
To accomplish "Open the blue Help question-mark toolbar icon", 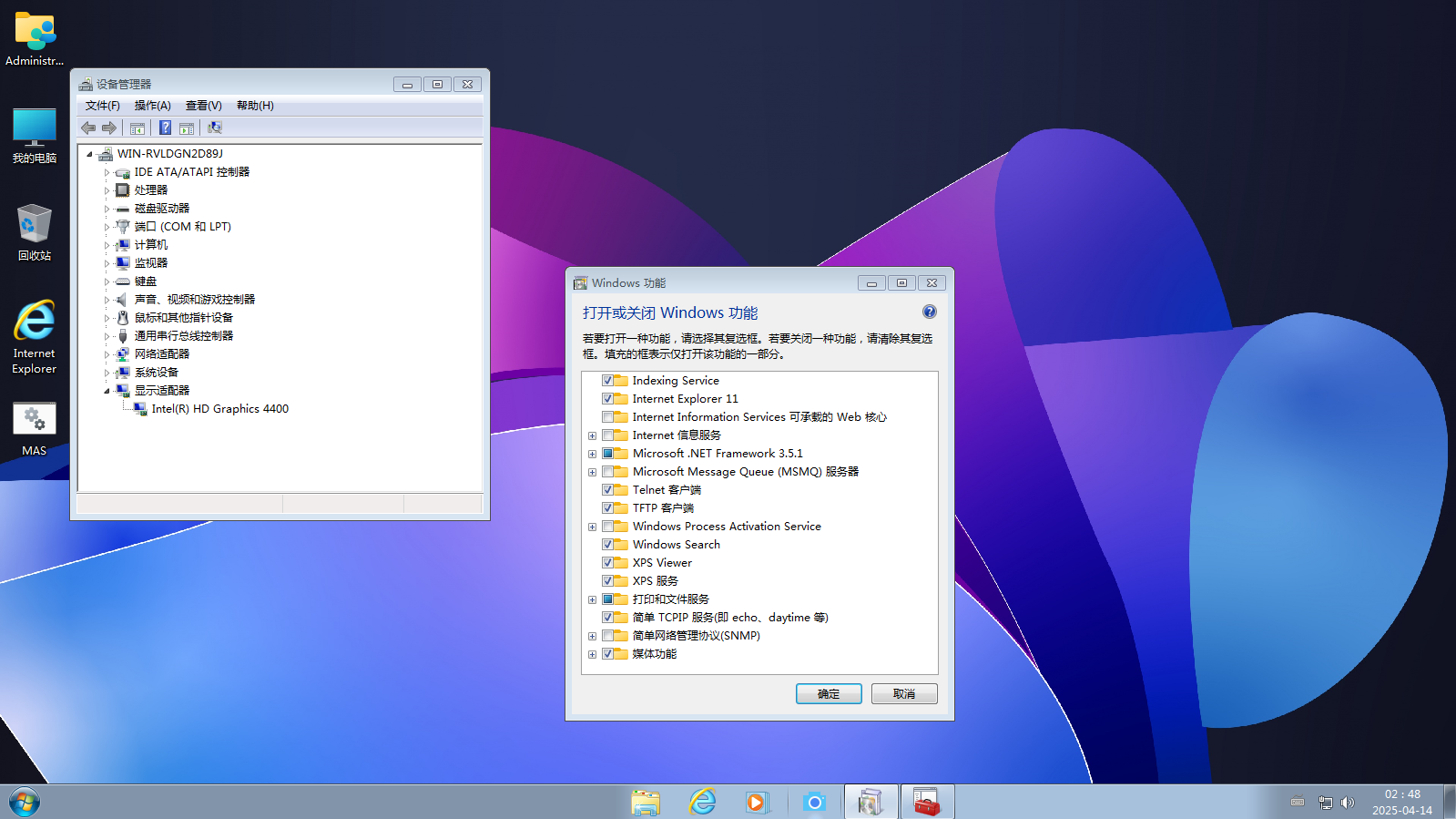I will [165, 128].
